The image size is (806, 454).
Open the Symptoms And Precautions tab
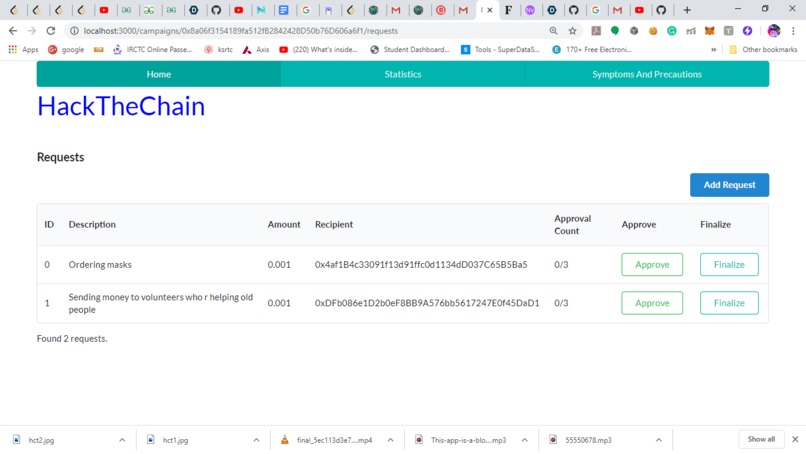pyautogui.click(x=647, y=74)
